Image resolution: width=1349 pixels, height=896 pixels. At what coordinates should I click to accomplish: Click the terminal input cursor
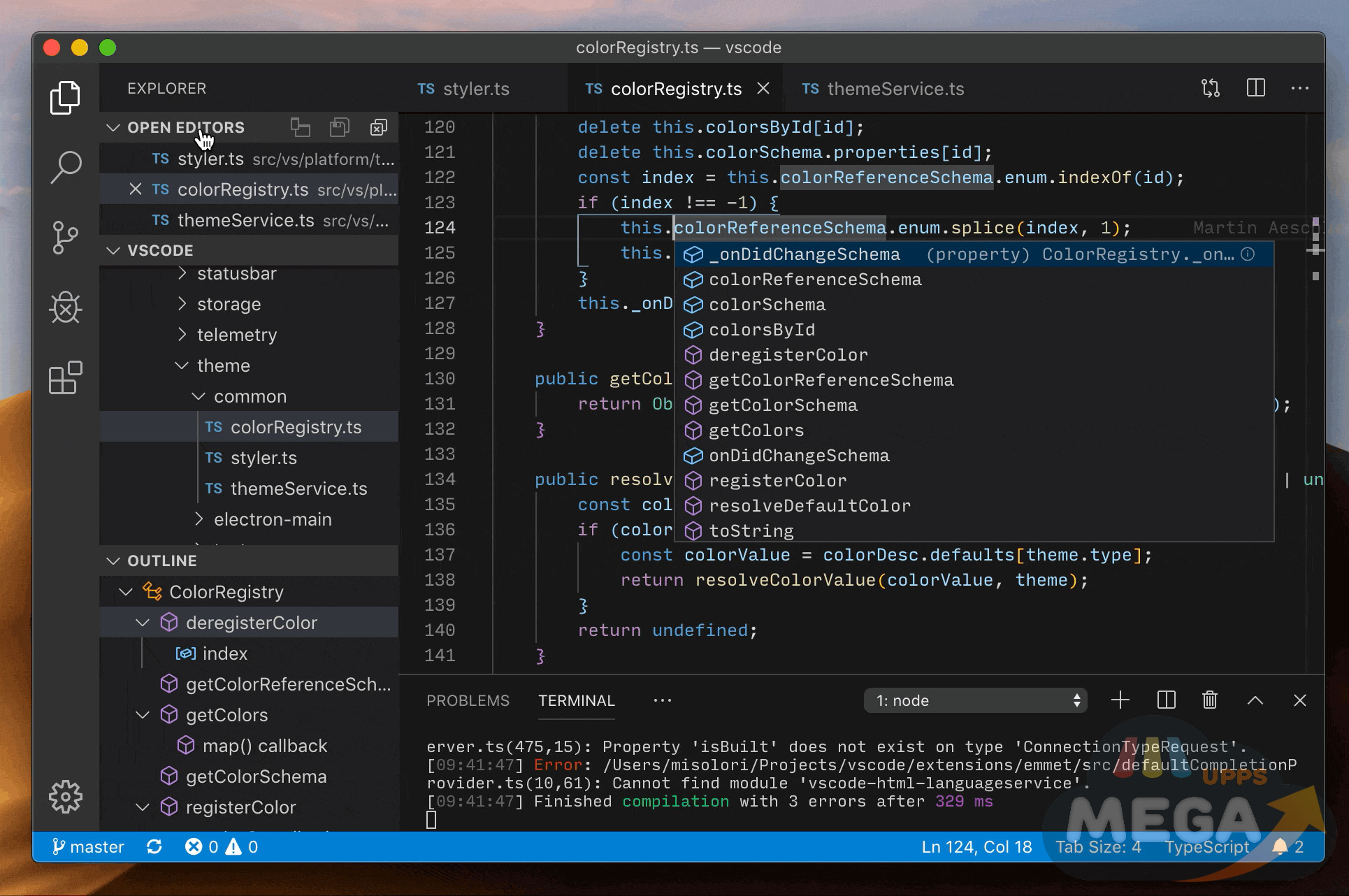click(x=431, y=820)
